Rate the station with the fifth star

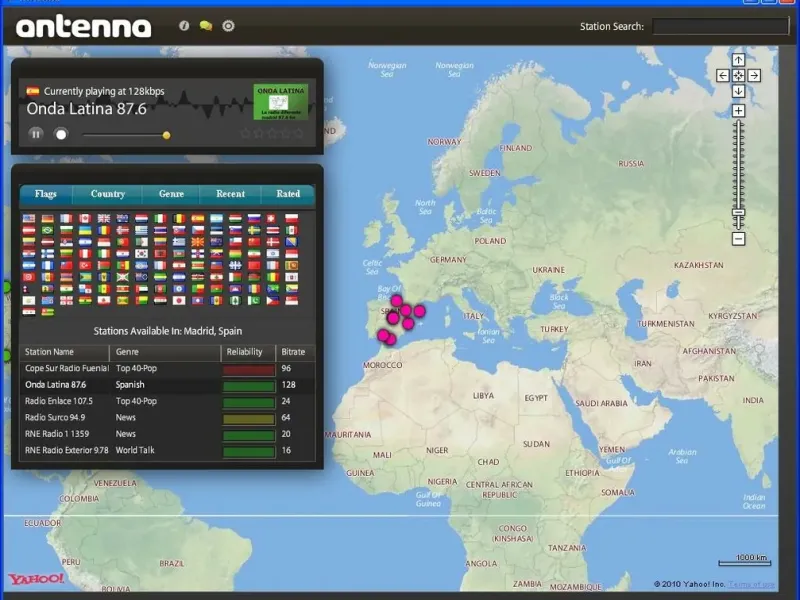click(x=298, y=134)
